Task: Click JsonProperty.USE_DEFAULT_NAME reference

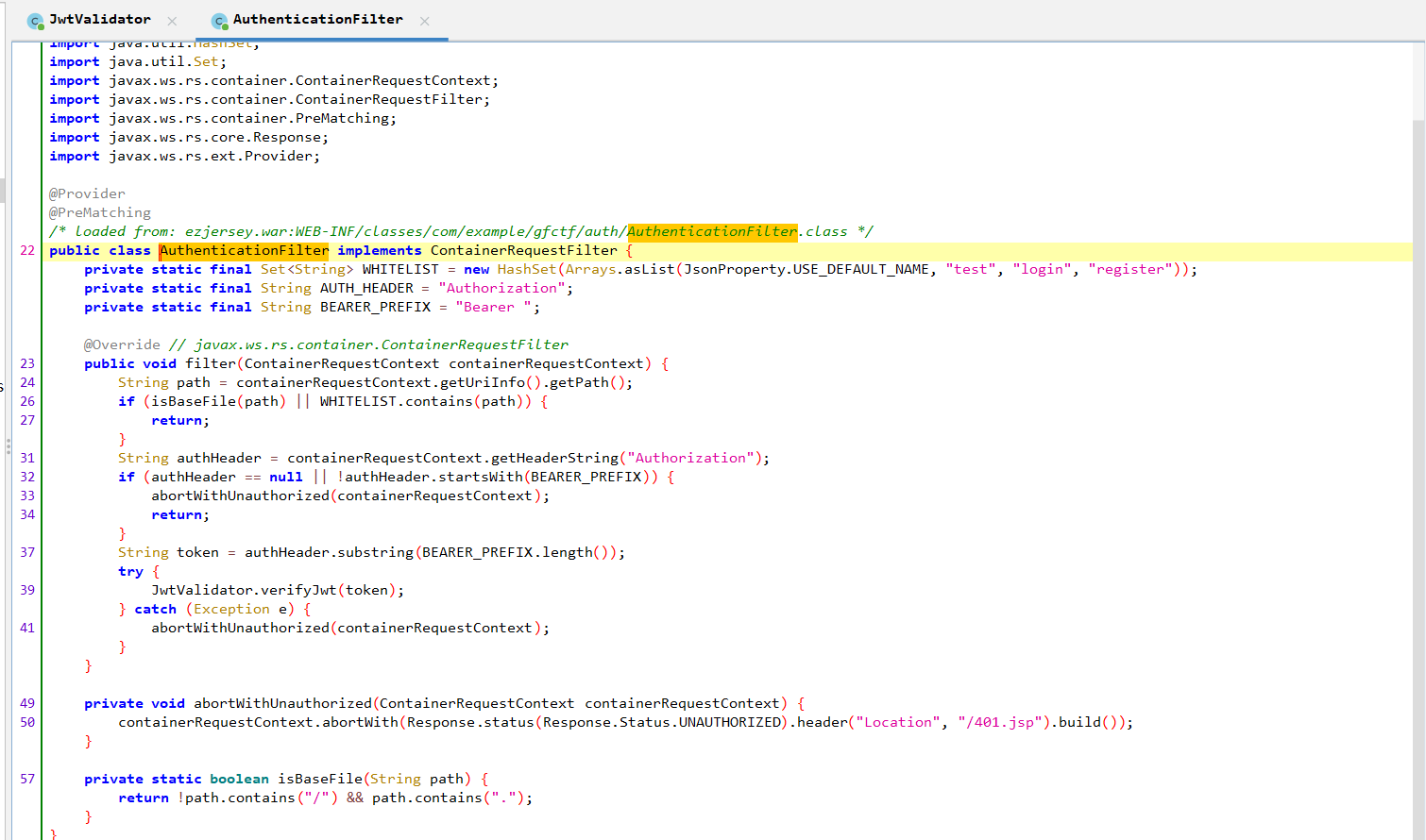Action: [x=806, y=269]
